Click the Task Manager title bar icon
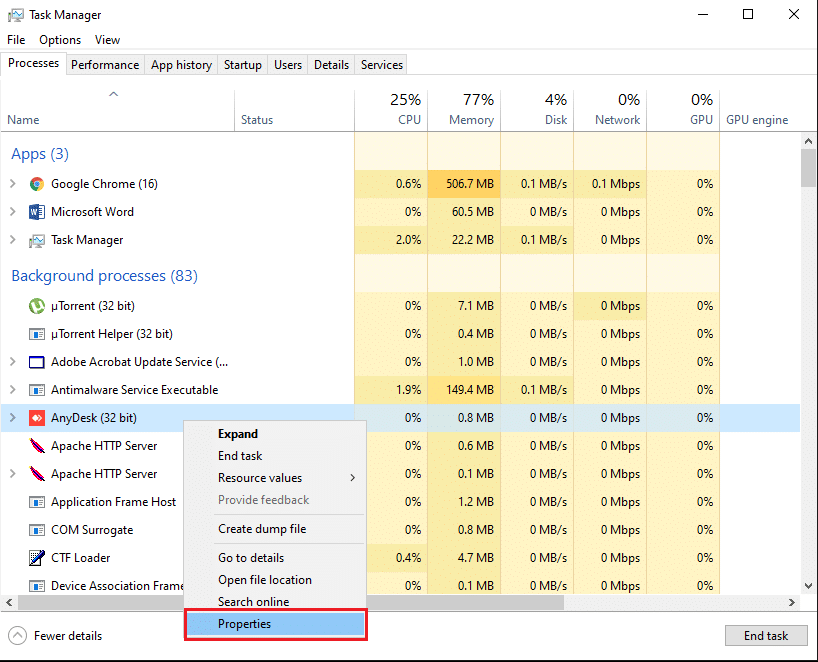Viewport: 818px width, 662px height. pyautogui.click(x=15, y=15)
